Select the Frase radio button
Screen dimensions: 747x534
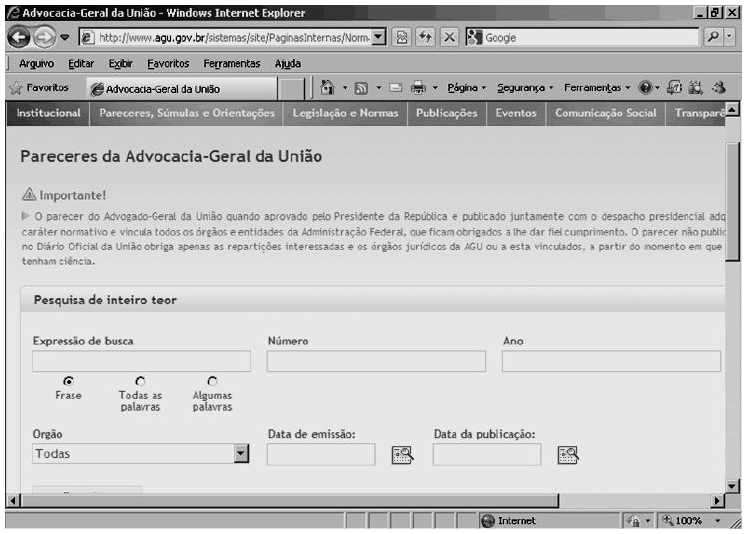(69, 381)
